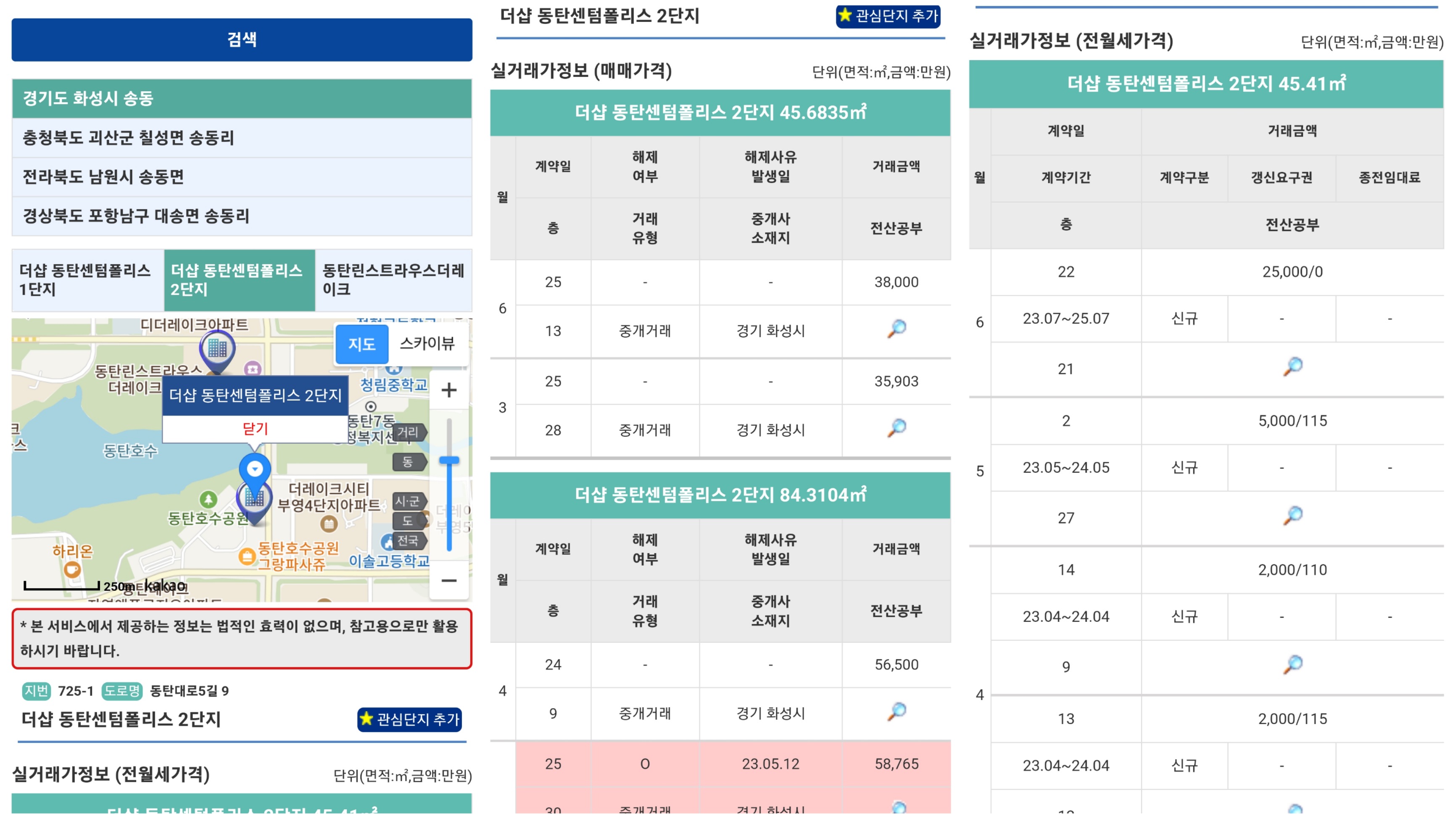
Task: Add 관심단지 in the left panel
Action: pyautogui.click(x=410, y=719)
